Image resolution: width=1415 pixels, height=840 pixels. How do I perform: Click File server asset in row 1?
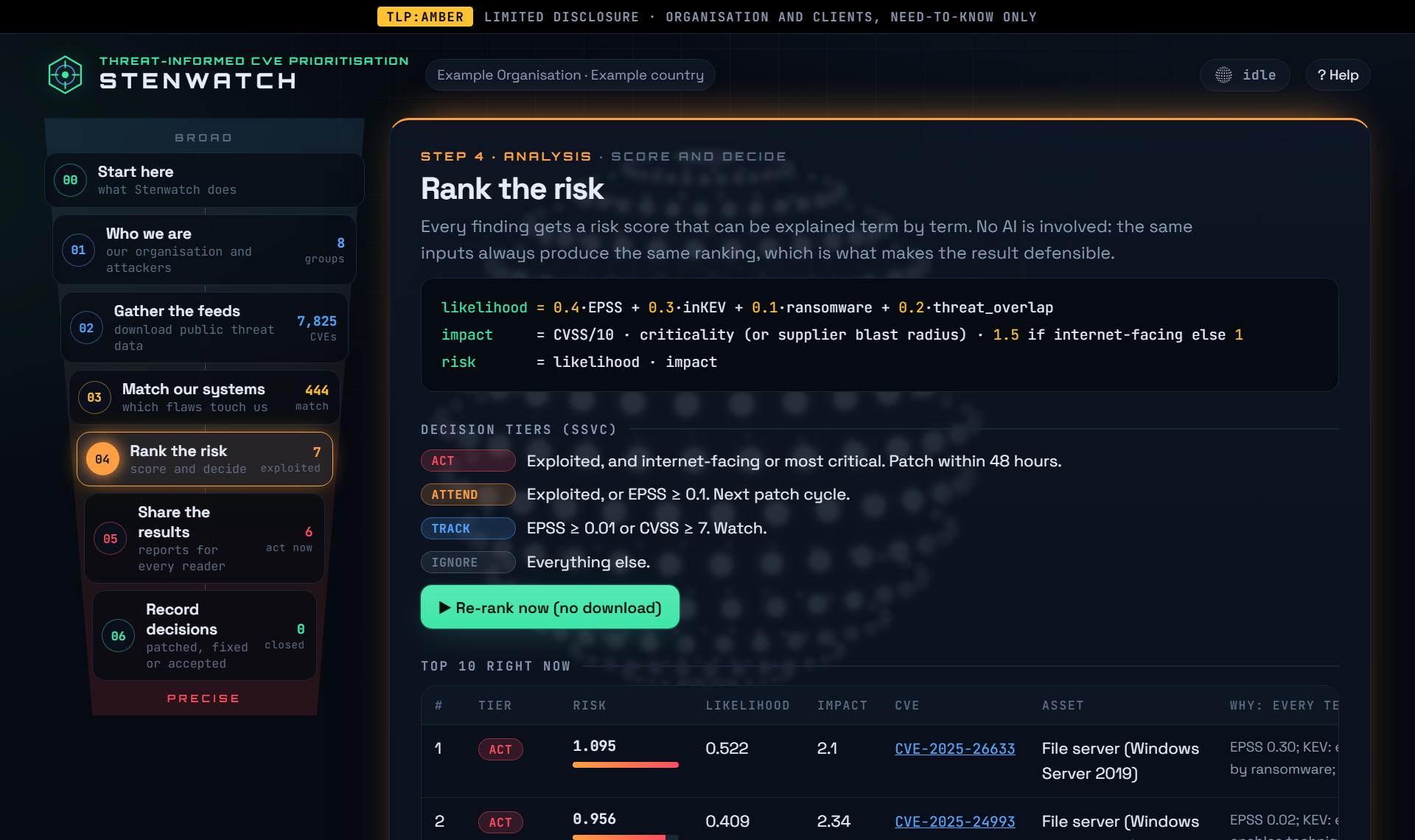pyautogui.click(x=1120, y=760)
